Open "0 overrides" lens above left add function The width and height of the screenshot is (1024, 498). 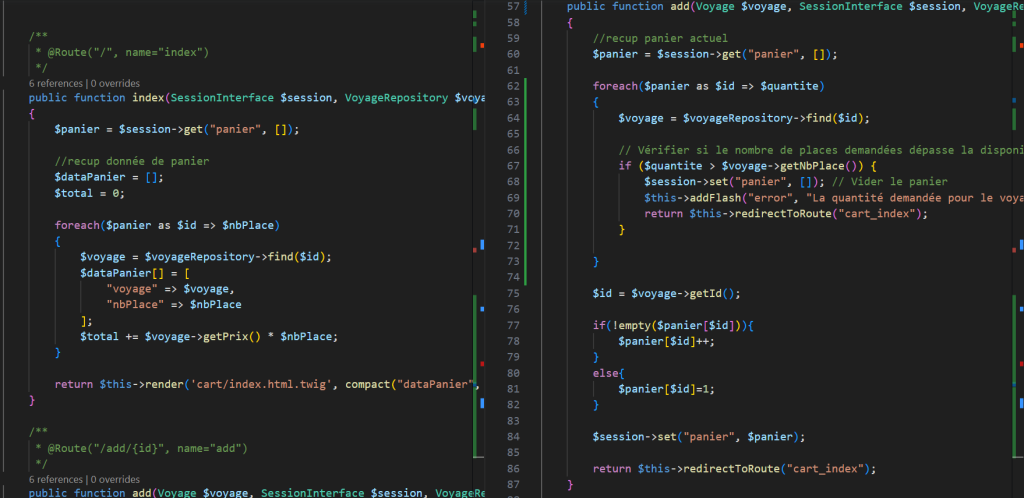click(x=115, y=480)
